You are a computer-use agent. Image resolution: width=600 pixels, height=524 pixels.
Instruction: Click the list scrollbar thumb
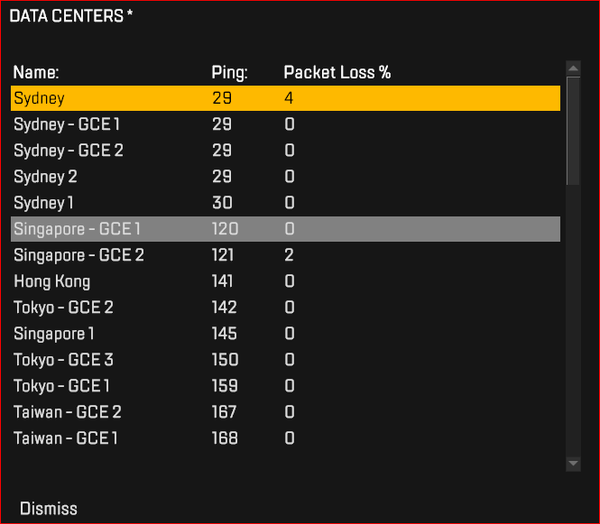pos(573,130)
